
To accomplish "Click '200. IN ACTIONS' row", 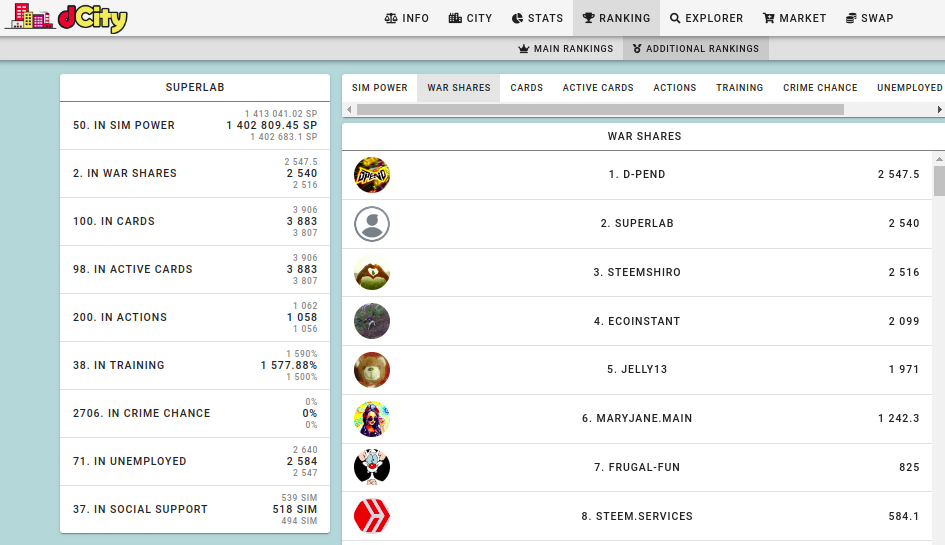I will click(x=195, y=318).
